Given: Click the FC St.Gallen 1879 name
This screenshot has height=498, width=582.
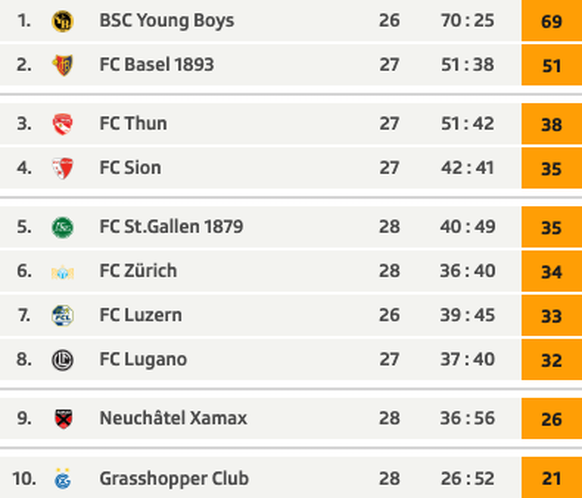Looking at the screenshot, I should point(171,226).
